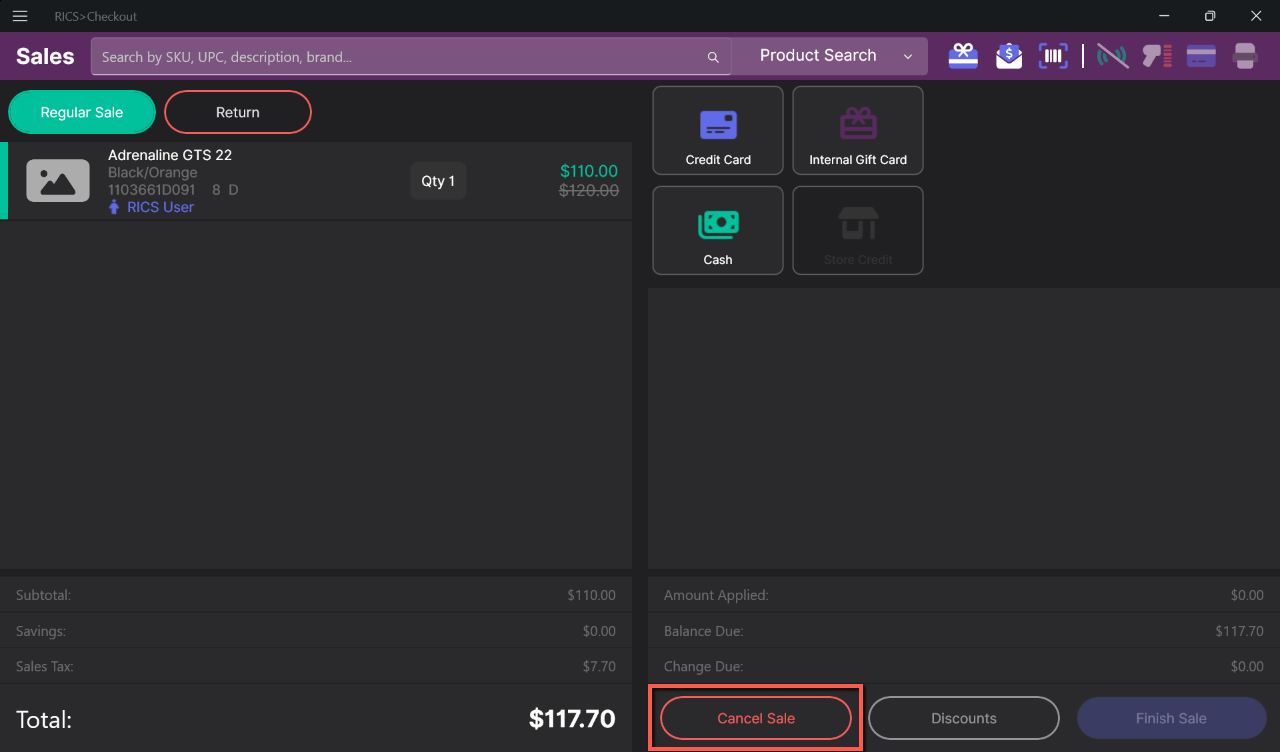Click the Sales Tax $7.70 value
The width and height of the screenshot is (1280, 752).
coord(599,666)
